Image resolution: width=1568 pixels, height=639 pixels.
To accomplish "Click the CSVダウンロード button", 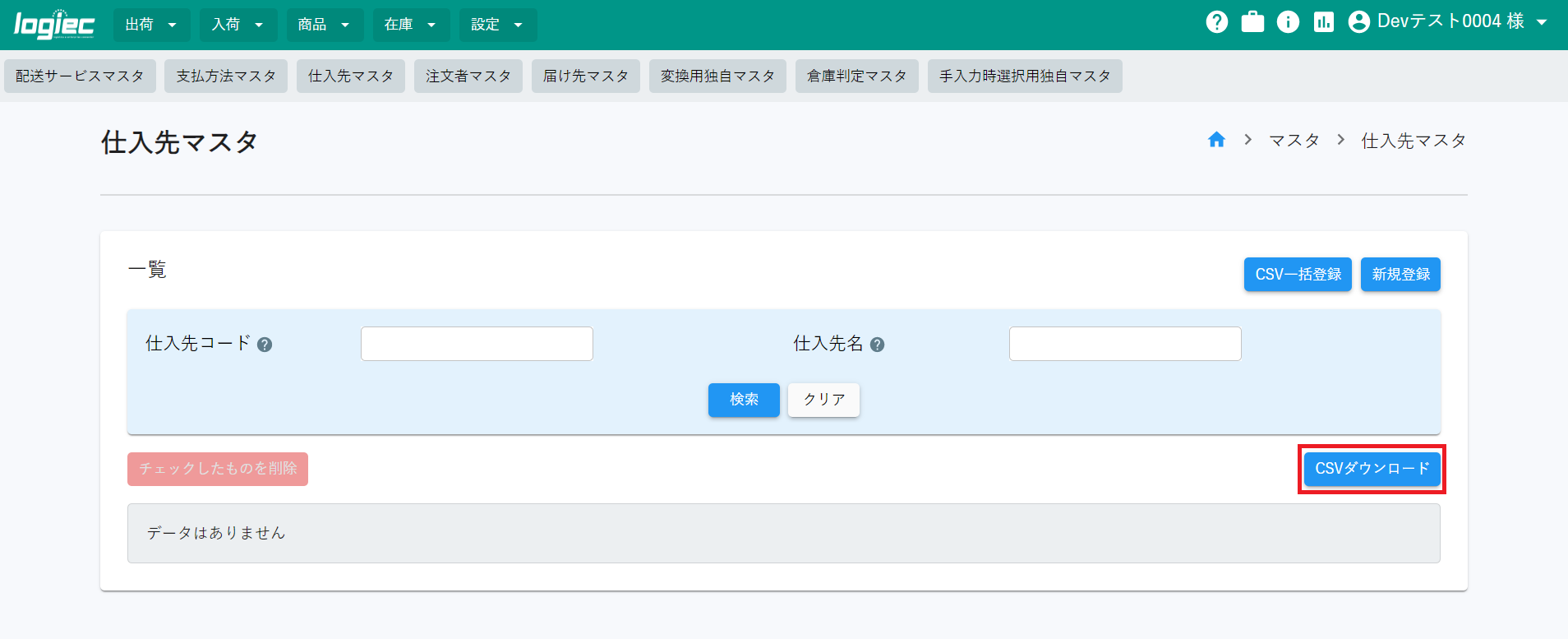I will (1372, 469).
